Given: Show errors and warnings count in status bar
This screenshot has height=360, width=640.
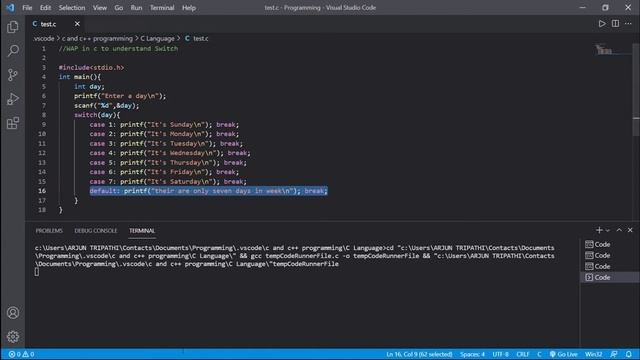Looking at the screenshot, I should [x=21, y=354].
